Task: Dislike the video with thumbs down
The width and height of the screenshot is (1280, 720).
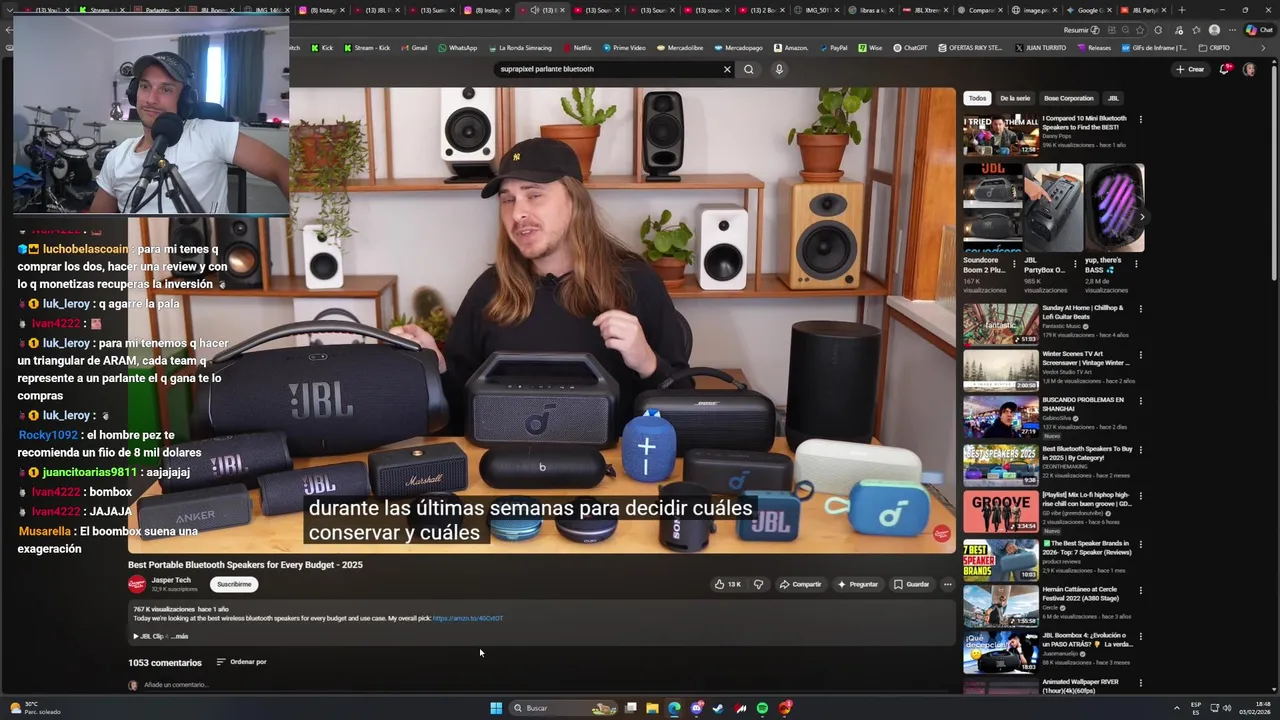Action: (x=758, y=584)
